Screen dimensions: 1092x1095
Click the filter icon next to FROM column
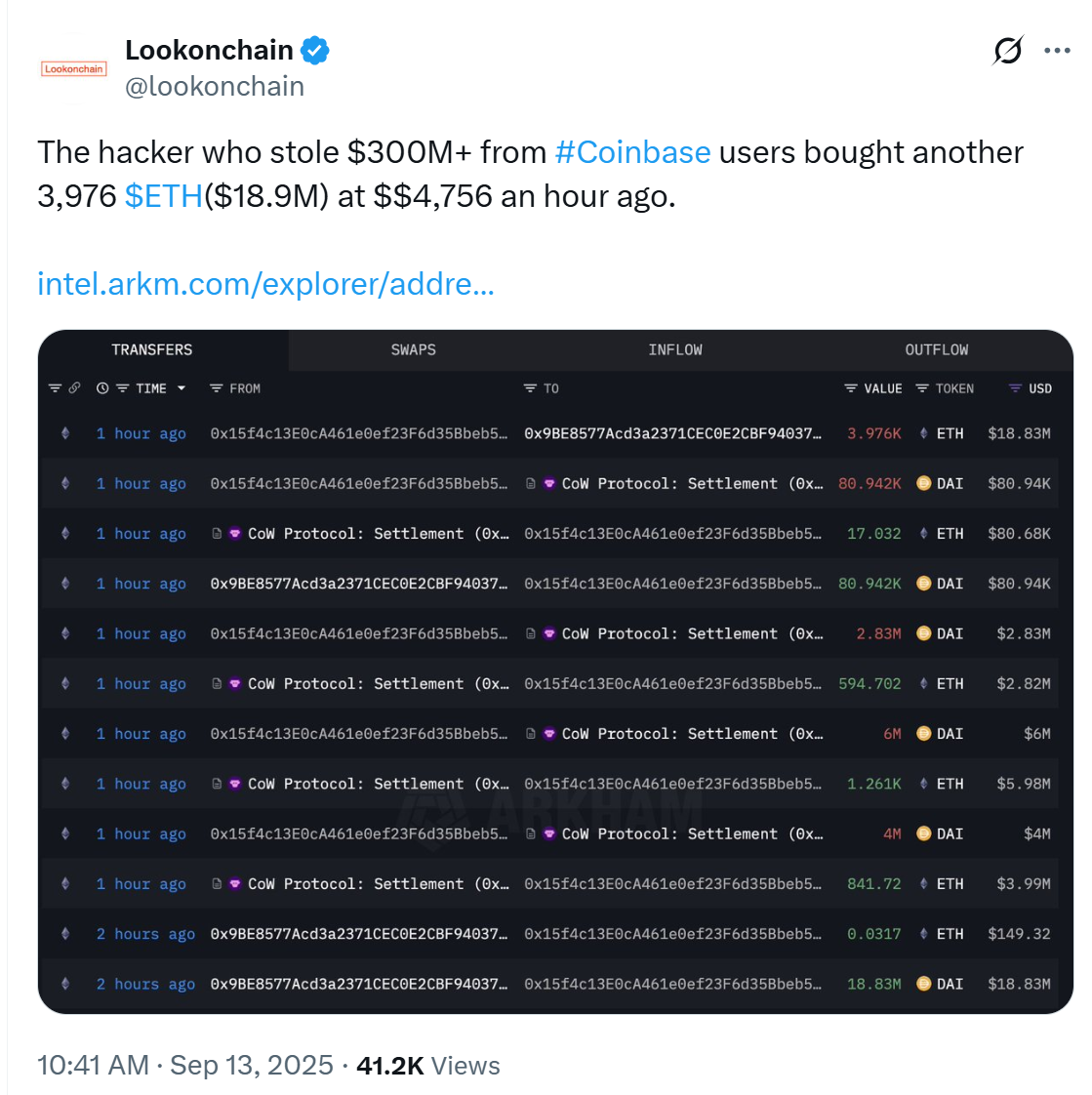pos(217,388)
